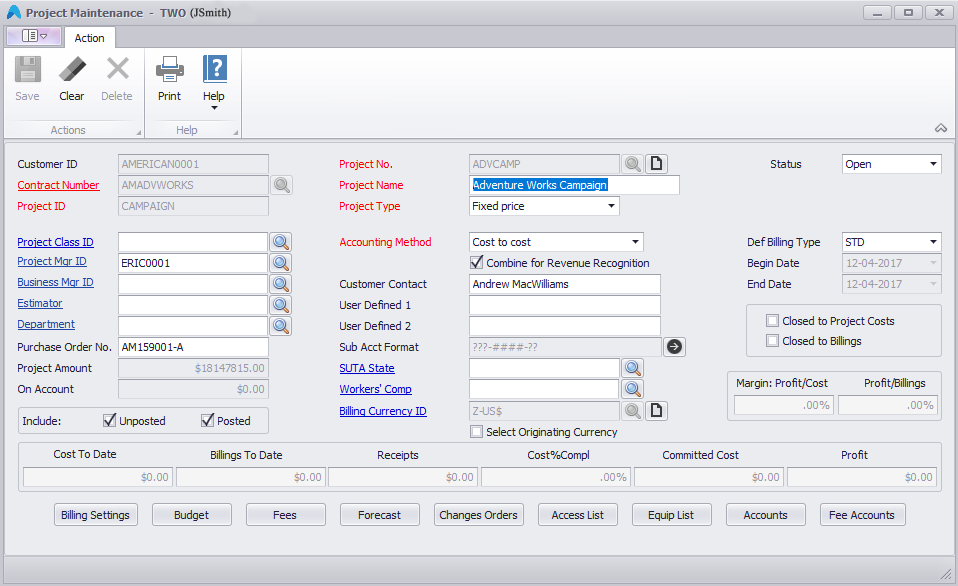Expand the Help group dialog launcher
Viewport: 958px width, 586px height.
click(x=235, y=132)
